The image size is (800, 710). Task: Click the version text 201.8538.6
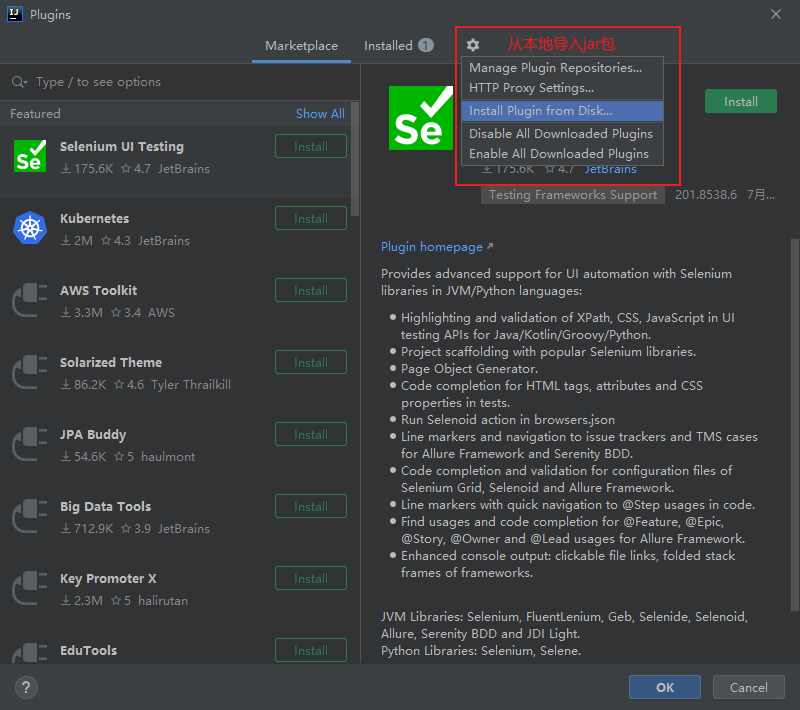pyautogui.click(x=706, y=195)
